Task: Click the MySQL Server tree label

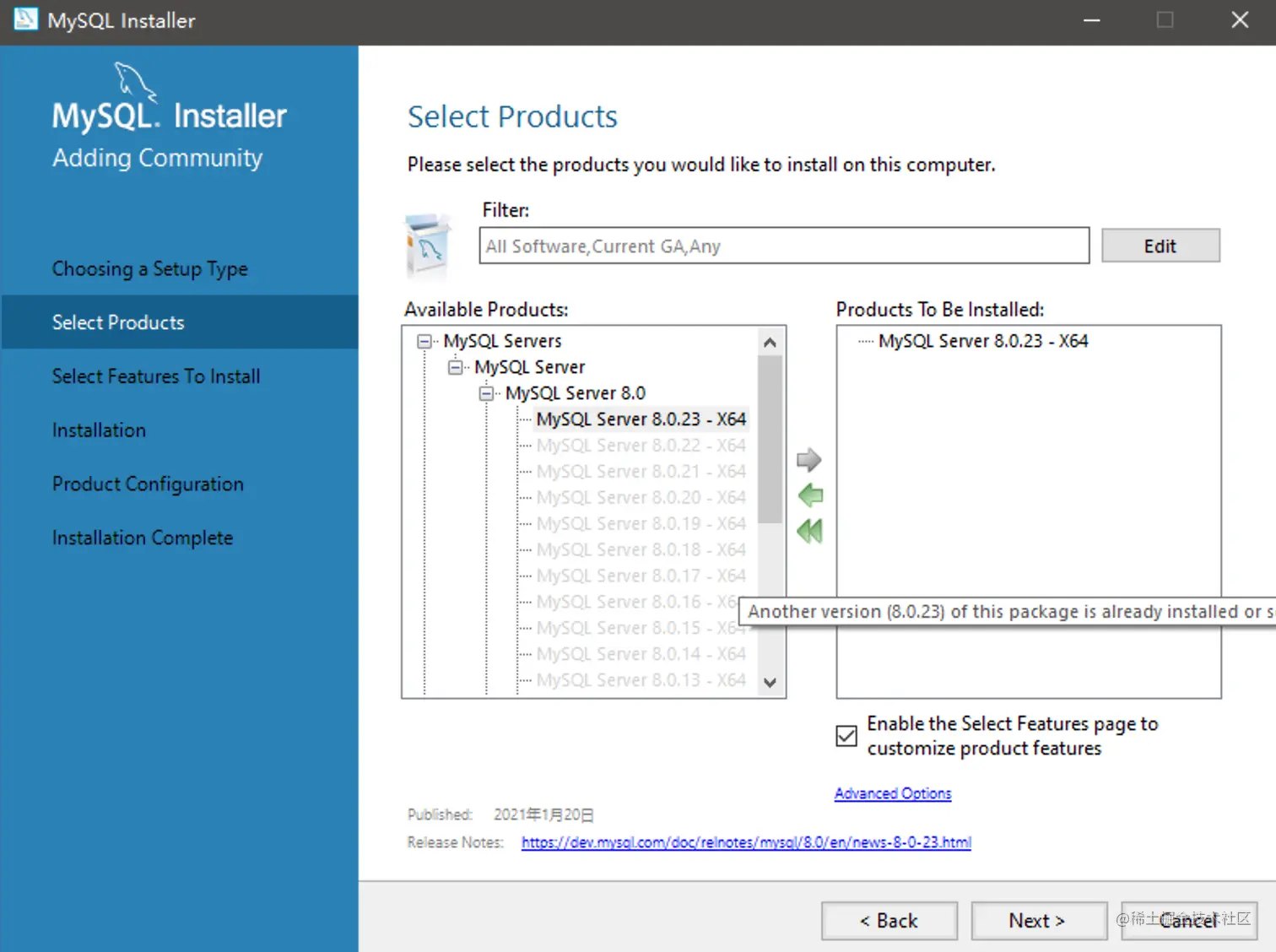Action: tap(529, 367)
